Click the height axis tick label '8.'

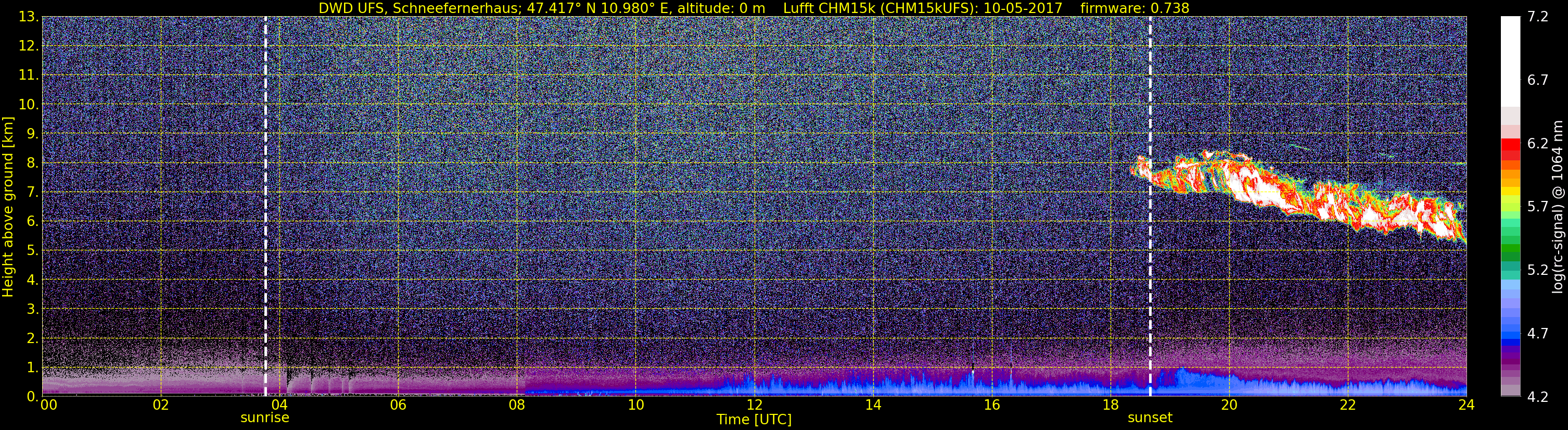click(x=33, y=162)
